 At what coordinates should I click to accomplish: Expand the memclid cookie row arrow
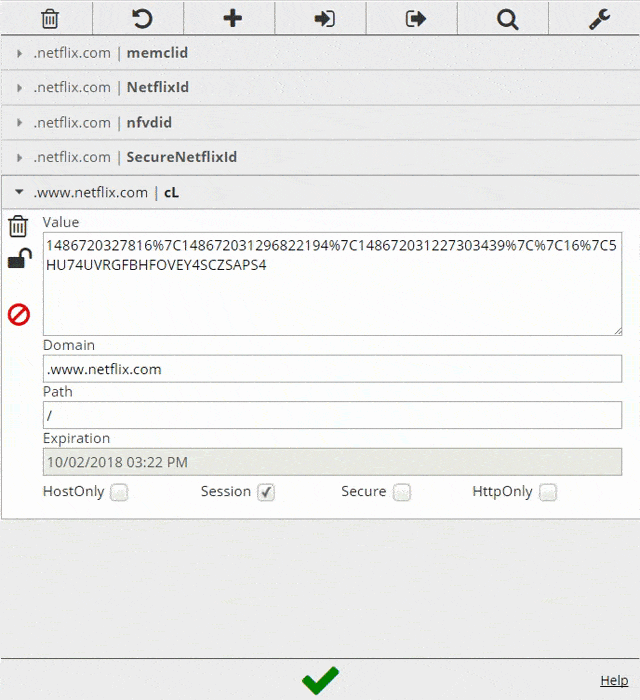tap(19, 54)
